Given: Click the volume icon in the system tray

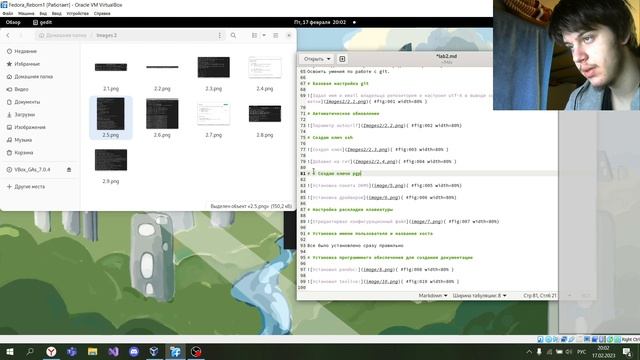Looking at the screenshot, I should click(569, 352).
